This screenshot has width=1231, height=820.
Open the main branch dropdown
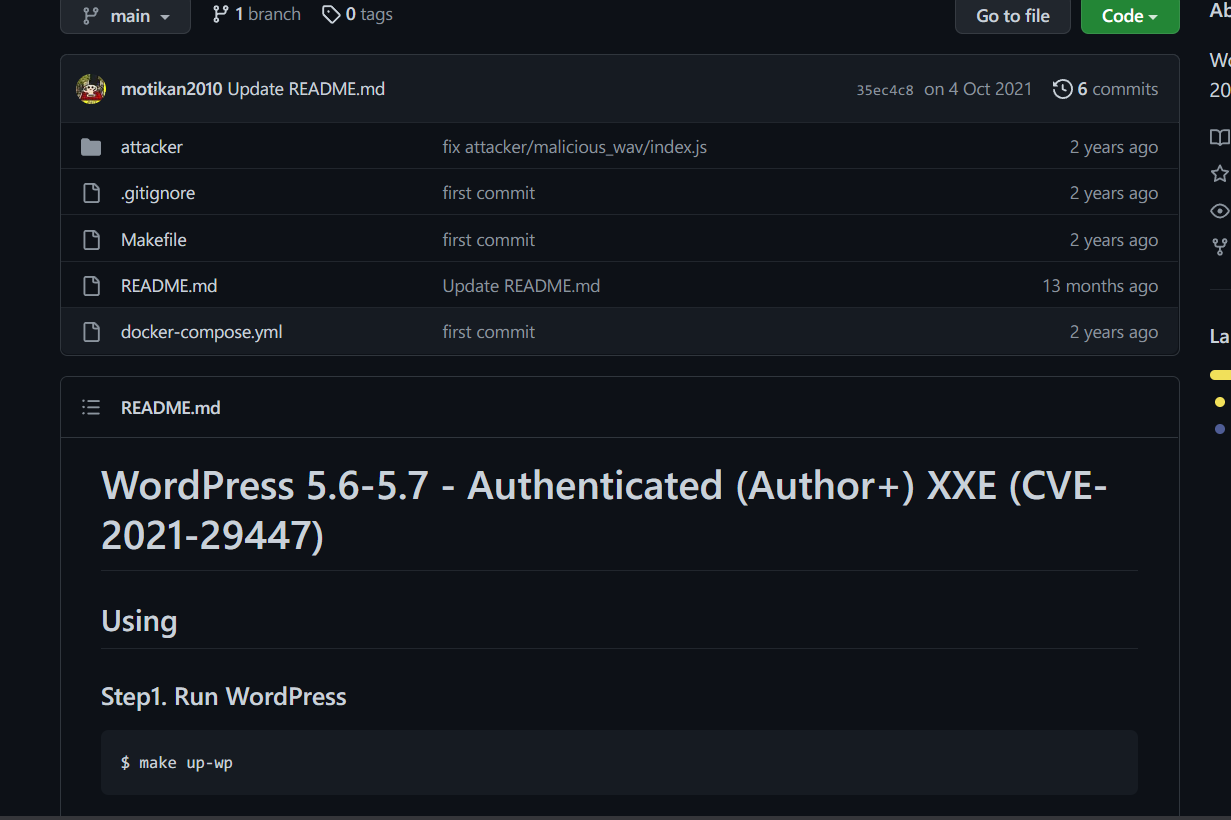[125, 16]
